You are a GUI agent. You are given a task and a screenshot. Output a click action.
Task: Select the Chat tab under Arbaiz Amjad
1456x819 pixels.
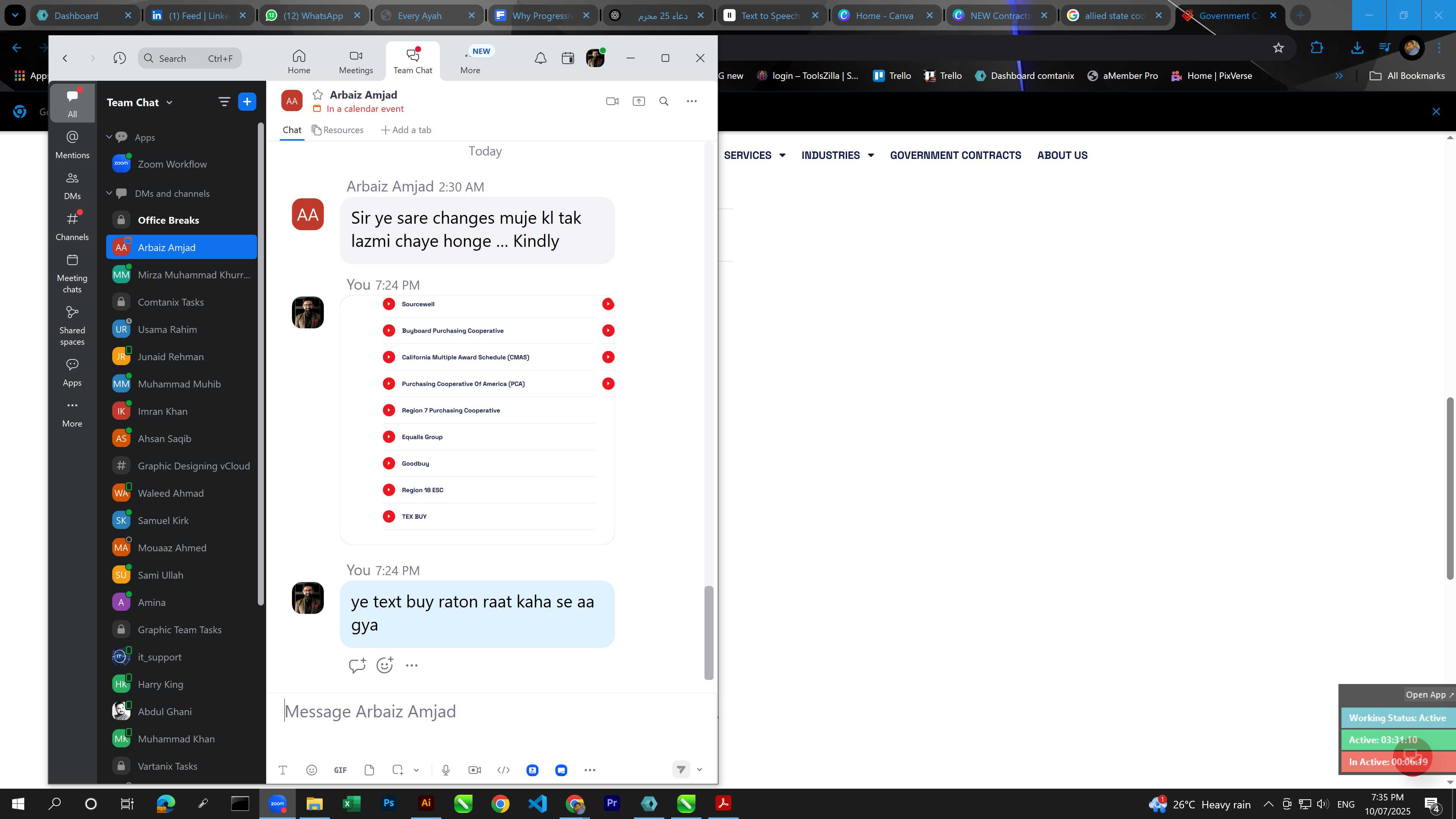pos(292,130)
